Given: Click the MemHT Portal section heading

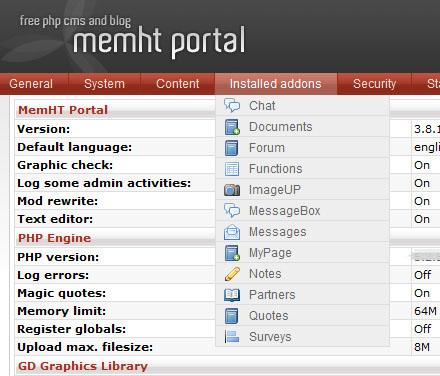Looking at the screenshot, I should [63, 110].
